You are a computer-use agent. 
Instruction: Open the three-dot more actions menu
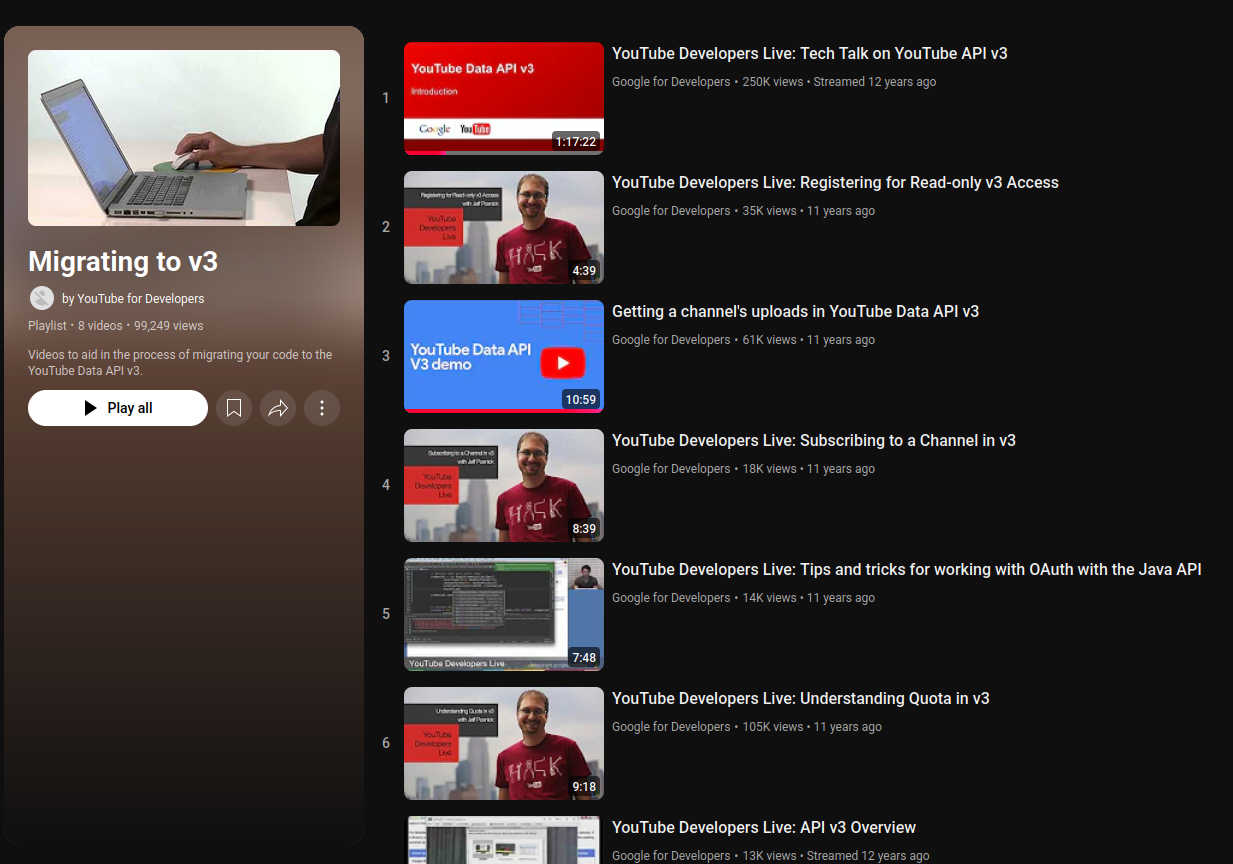(322, 408)
